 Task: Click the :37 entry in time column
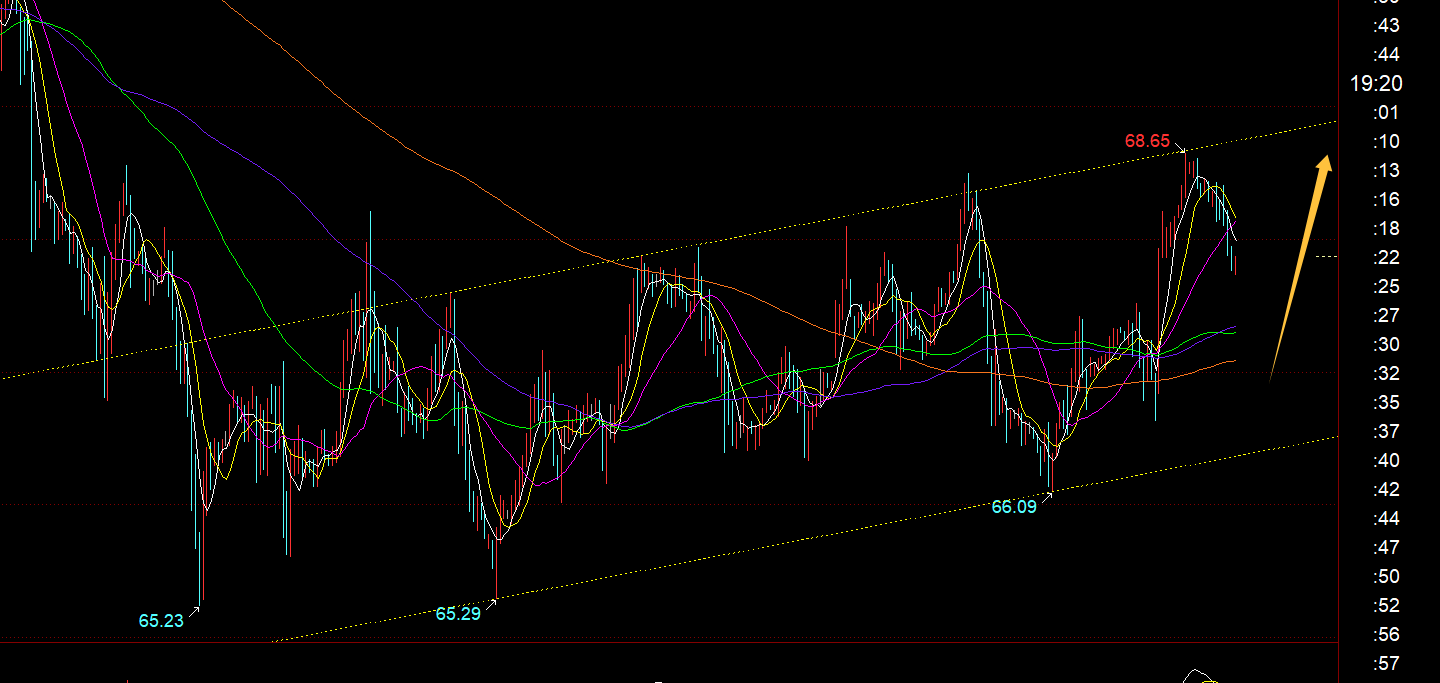click(1386, 432)
